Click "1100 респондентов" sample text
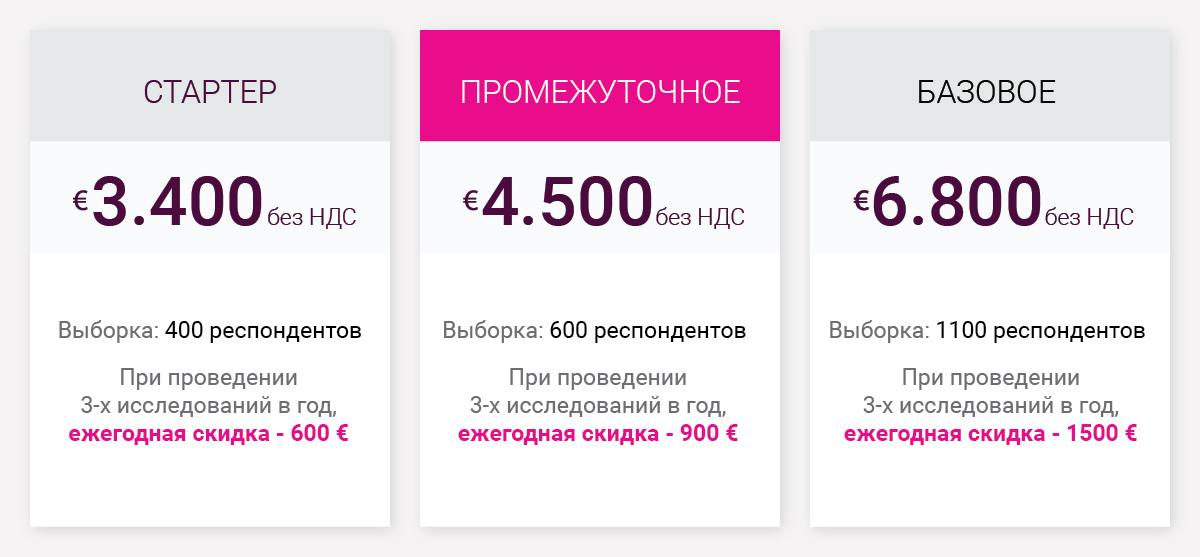This screenshot has width=1200, height=557. (x=1041, y=330)
